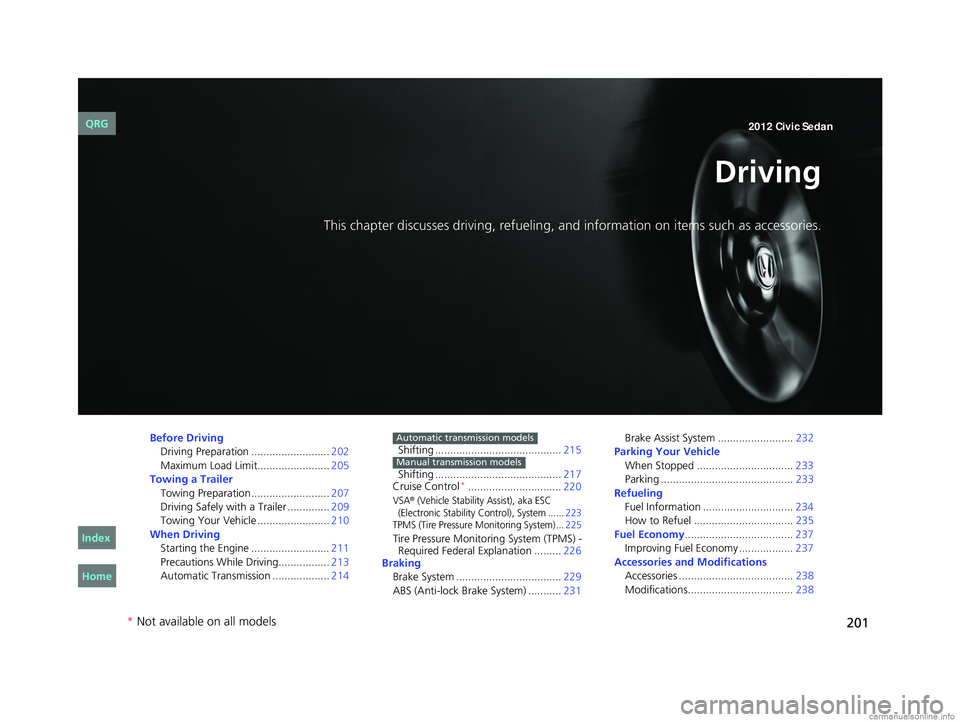Go to the Modifications entry page 238
960x722 pixels.
click(719, 590)
